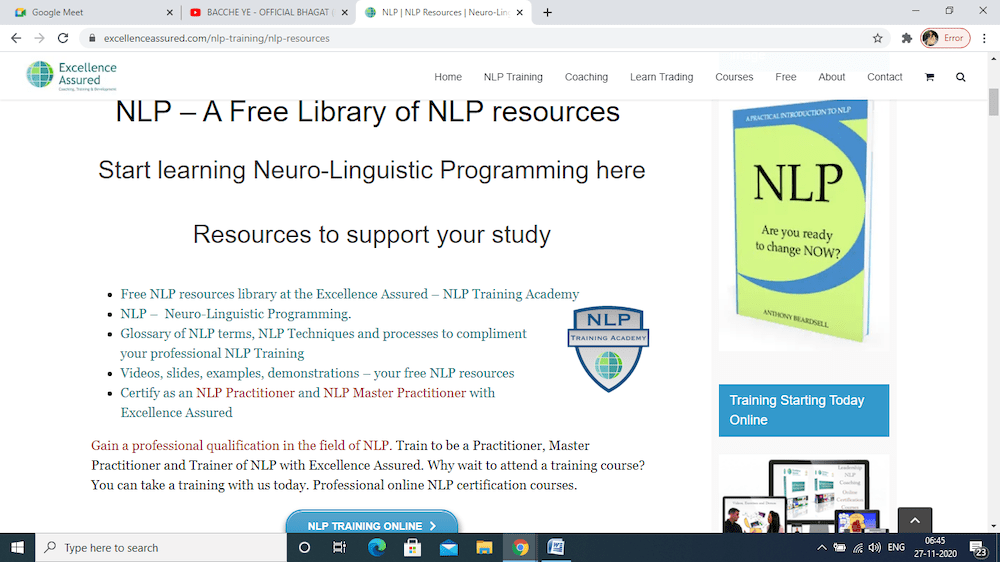
Task: Show hidden system tray icons
Action: [821, 547]
